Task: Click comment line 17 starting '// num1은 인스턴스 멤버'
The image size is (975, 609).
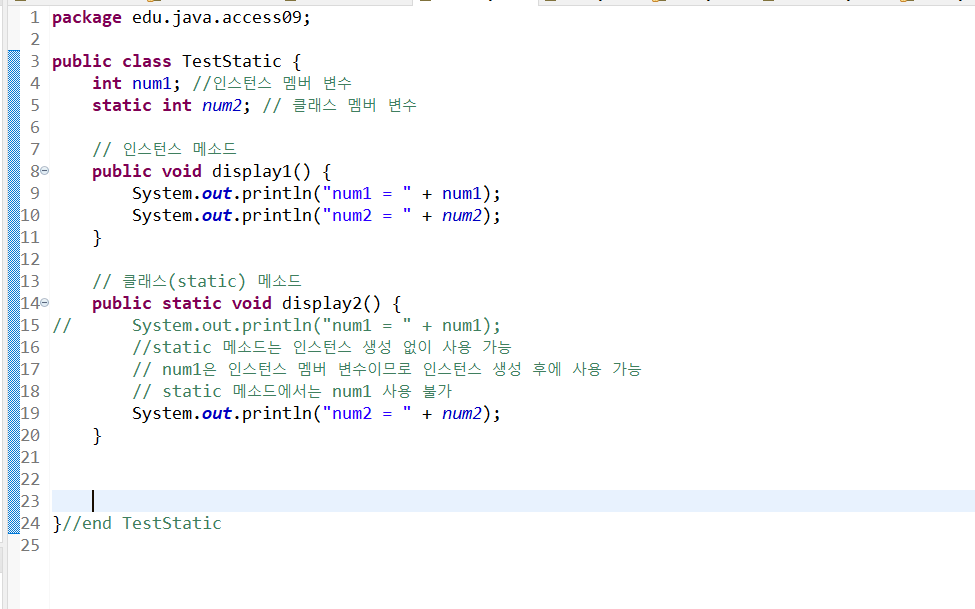Action: tap(386, 370)
